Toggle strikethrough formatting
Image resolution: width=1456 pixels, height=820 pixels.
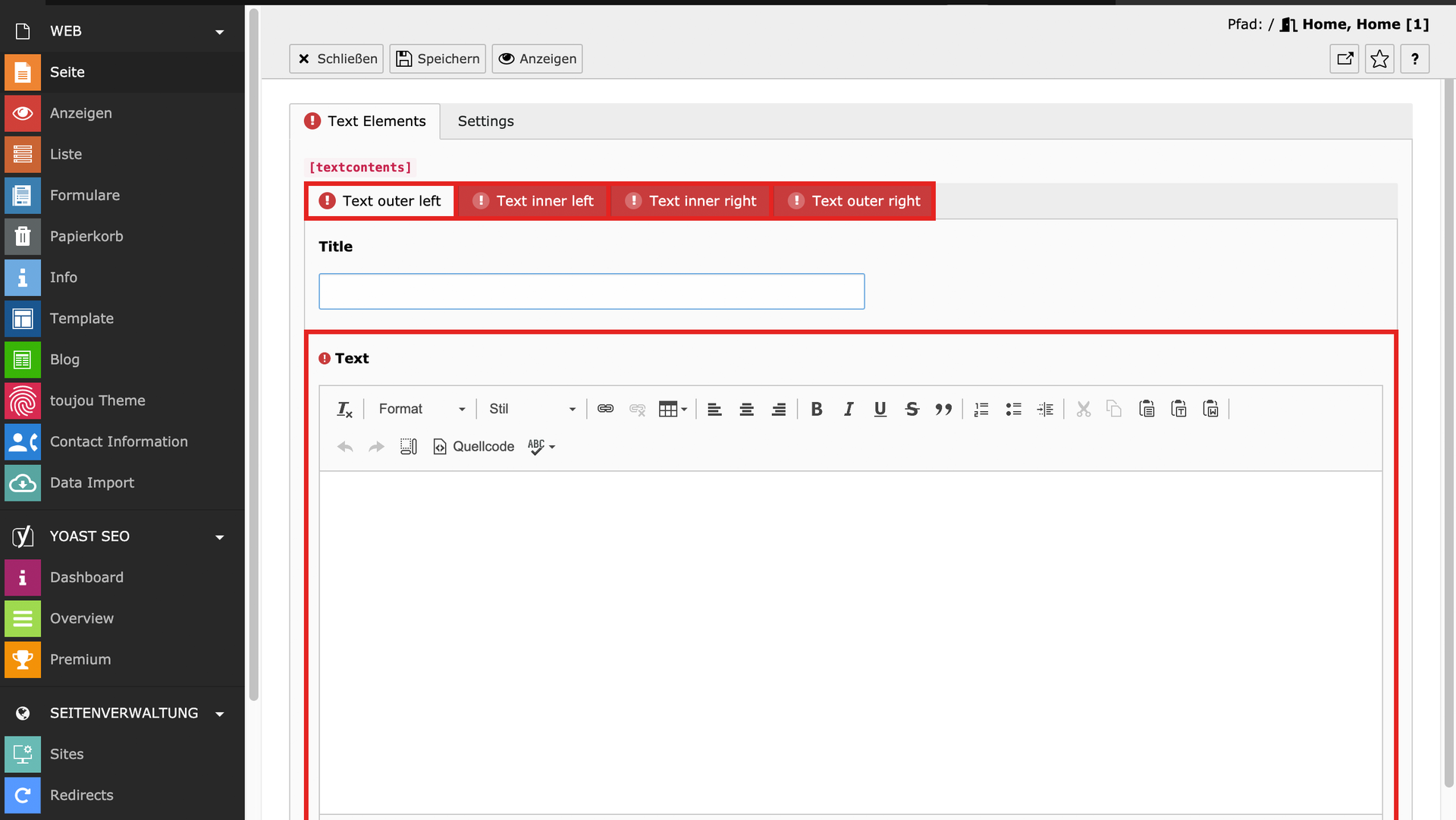(x=912, y=410)
